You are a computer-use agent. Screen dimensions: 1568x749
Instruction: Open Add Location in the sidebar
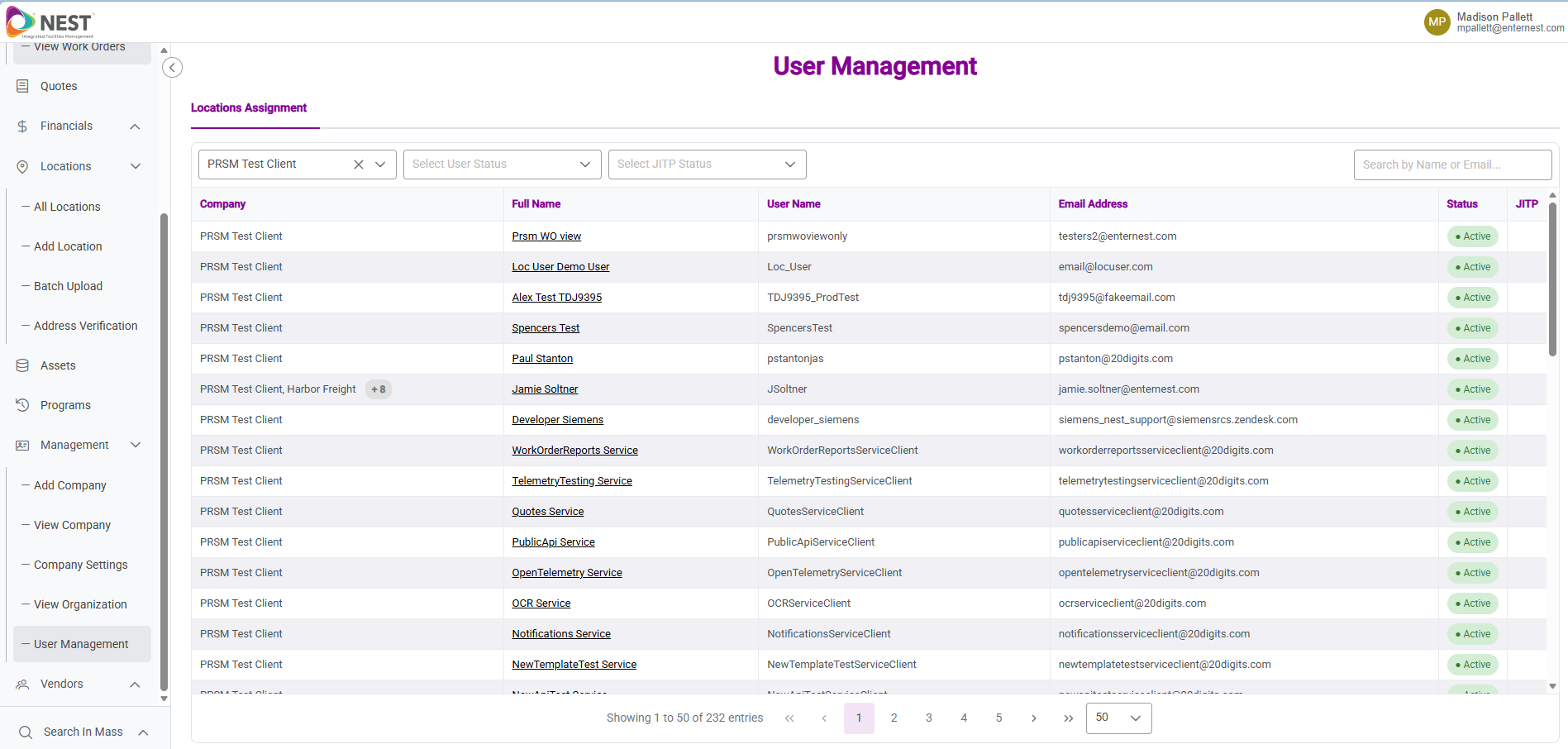pos(68,246)
